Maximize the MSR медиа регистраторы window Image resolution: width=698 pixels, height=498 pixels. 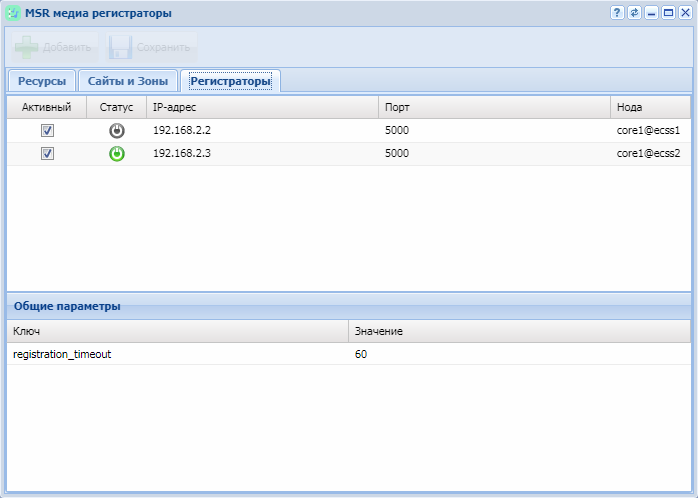tap(668, 12)
